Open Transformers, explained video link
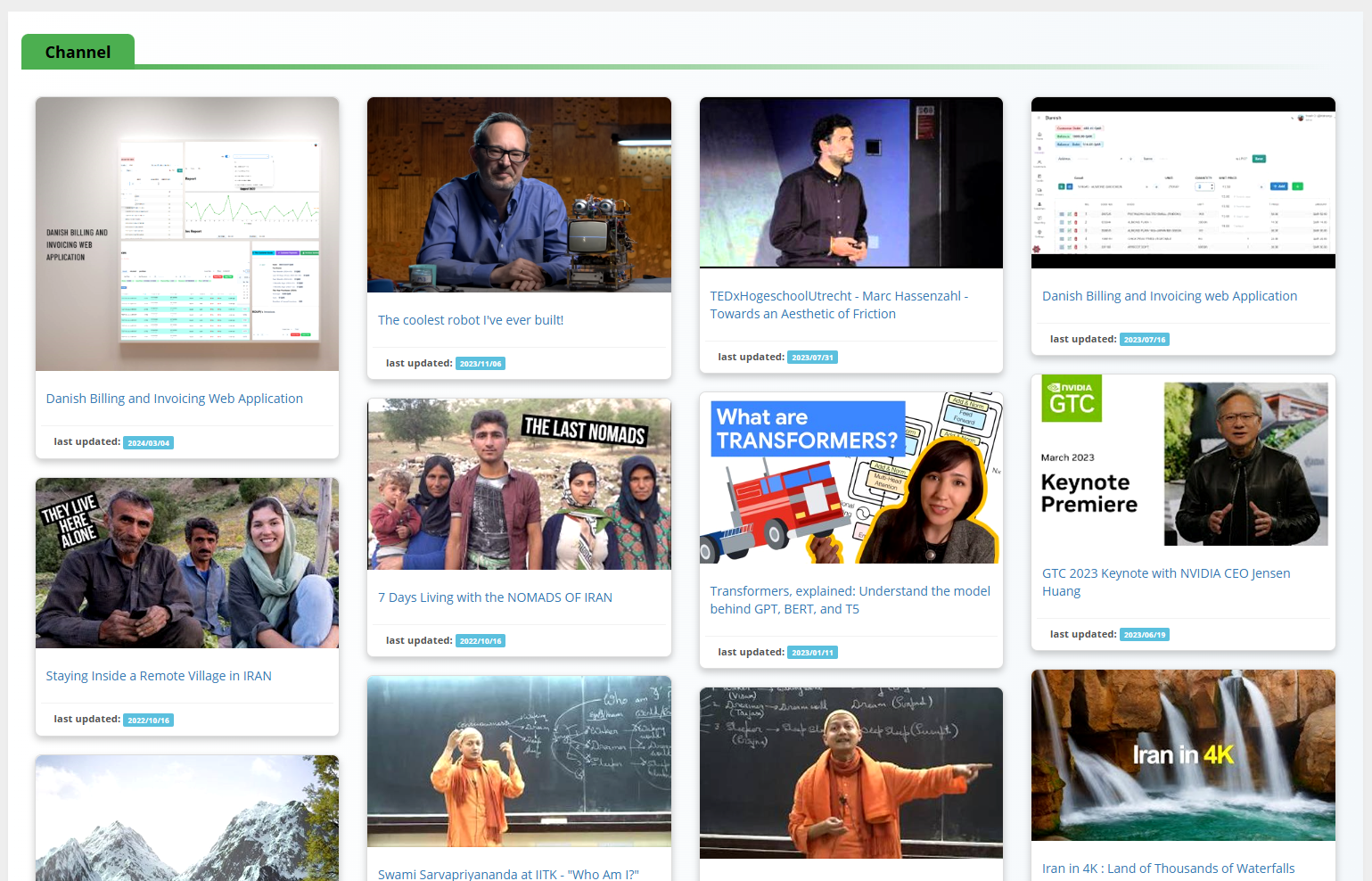The height and width of the screenshot is (881, 1372). click(850, 600)
